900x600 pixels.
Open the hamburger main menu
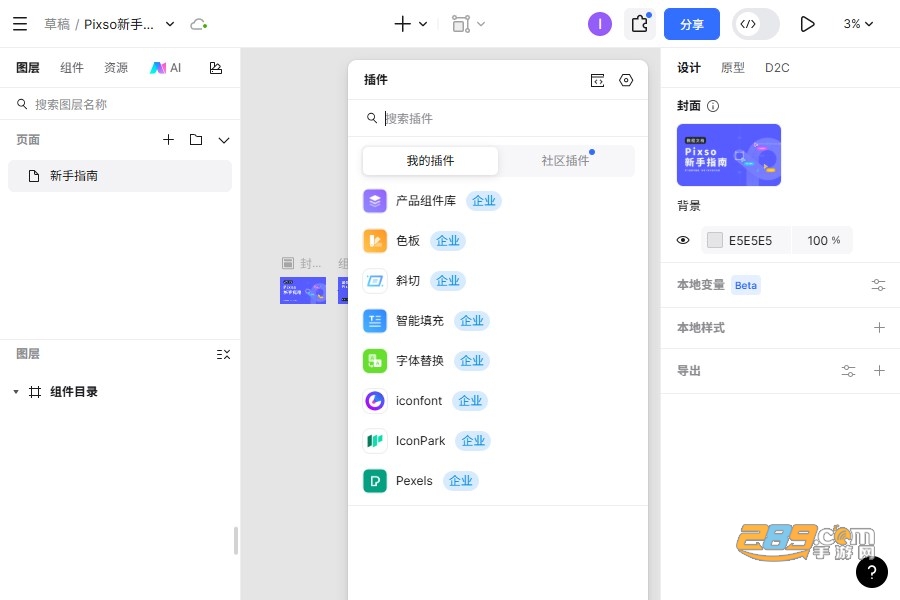20,24
